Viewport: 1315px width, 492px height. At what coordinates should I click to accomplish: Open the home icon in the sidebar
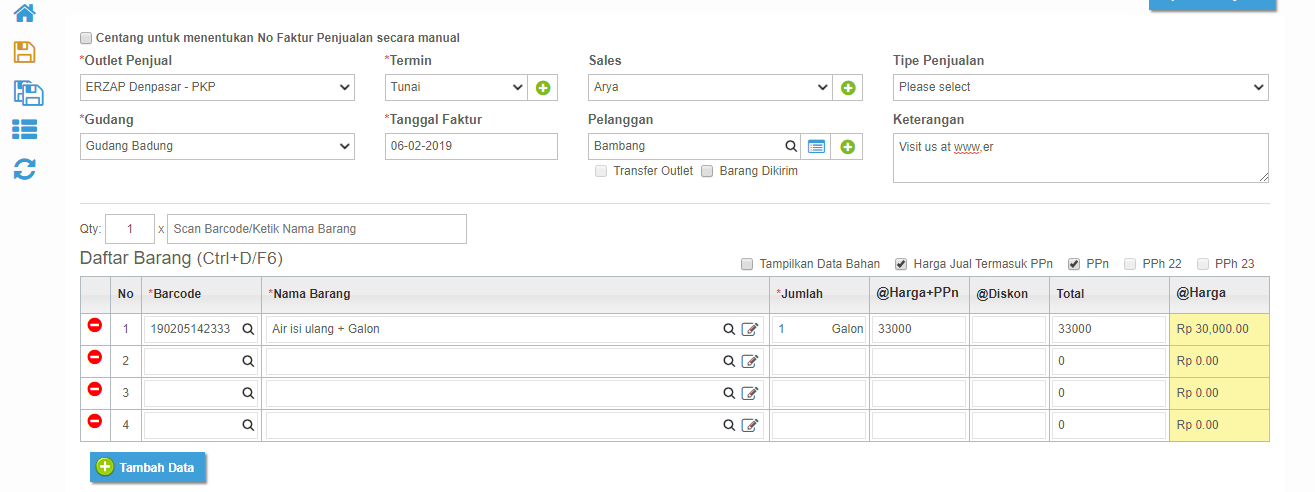click(24, 13)
